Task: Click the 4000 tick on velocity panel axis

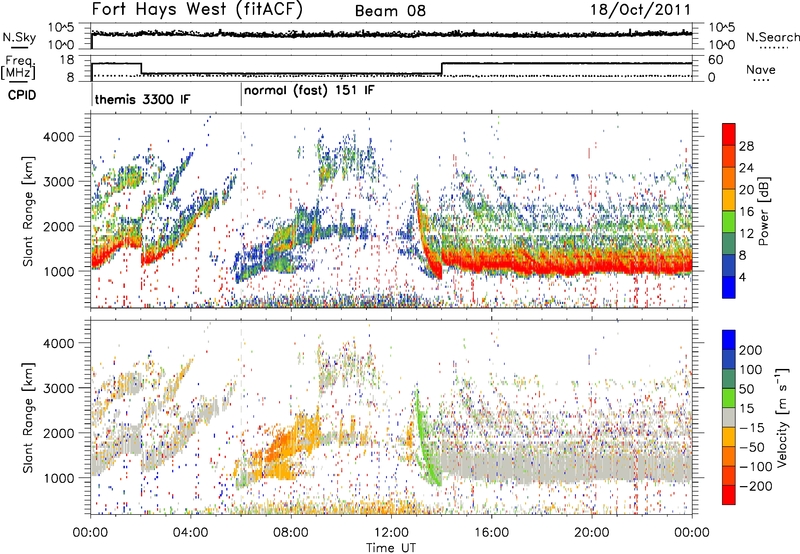Action: point(58,343)
